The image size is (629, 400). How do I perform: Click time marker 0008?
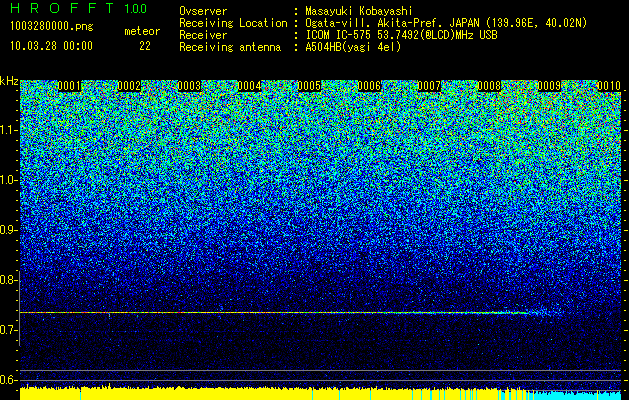pos(489,86)
